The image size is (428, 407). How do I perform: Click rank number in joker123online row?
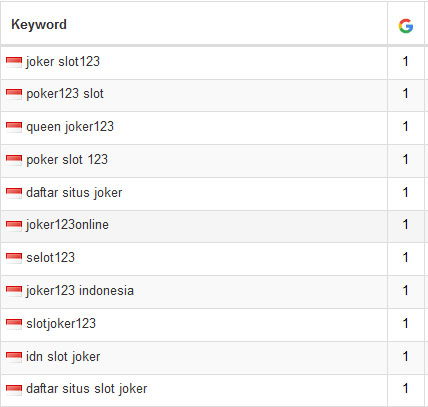[405, 225]
